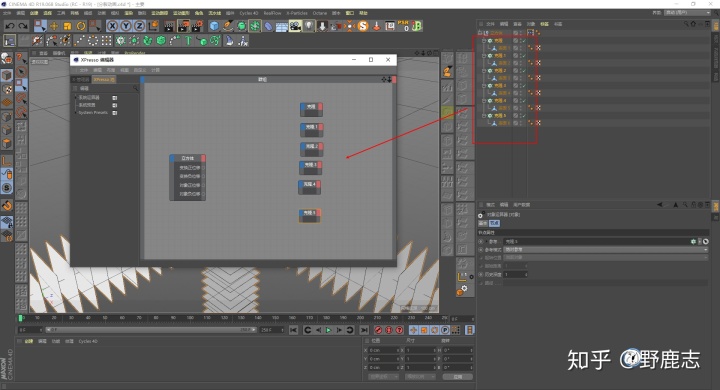720x390 pixels.
Task: Open the Cycles 4D menu in menu bar
Action: [x=248, y=13]
